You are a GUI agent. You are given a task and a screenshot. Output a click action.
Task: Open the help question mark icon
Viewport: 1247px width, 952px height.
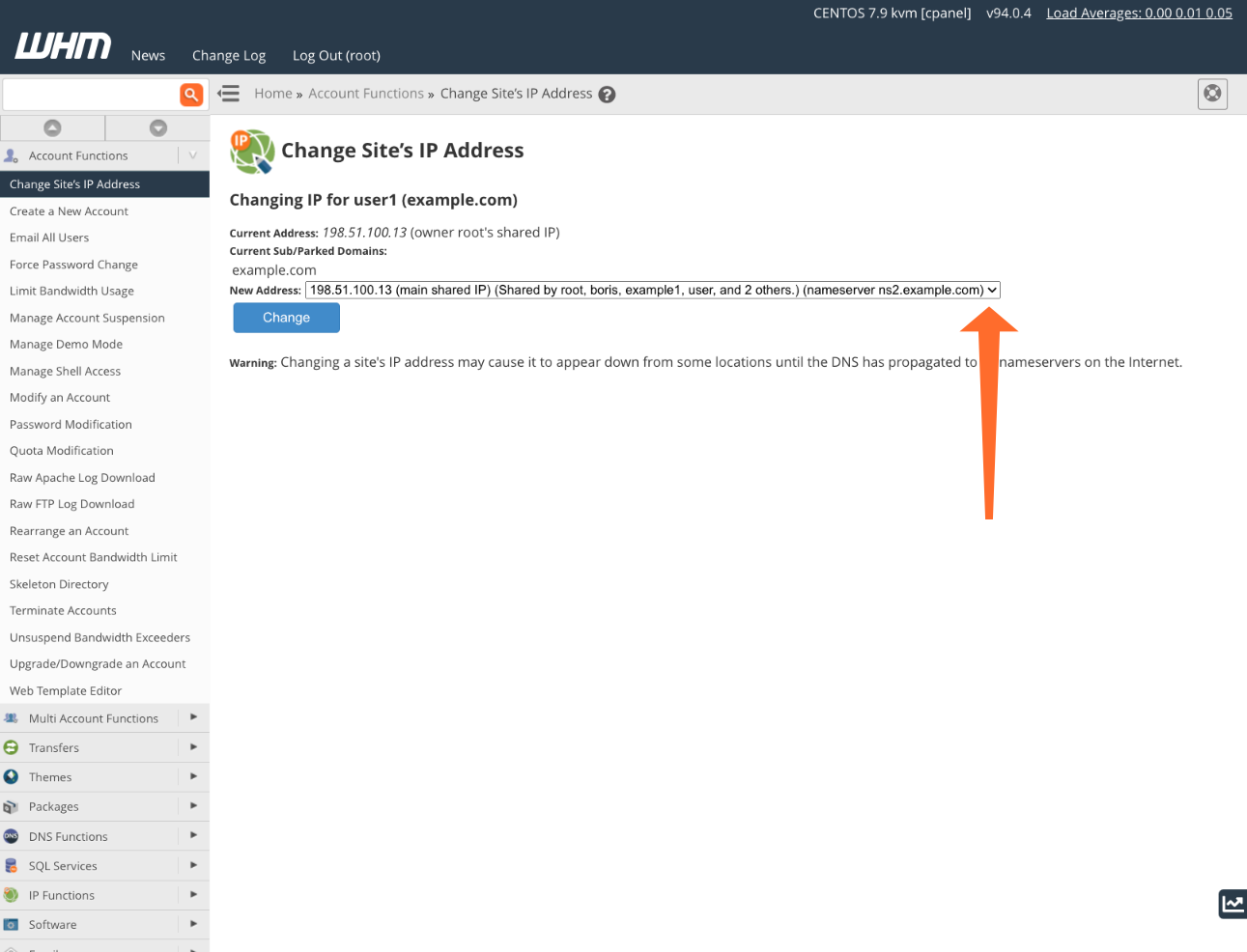pyautogui.click(x=607, y=95)
